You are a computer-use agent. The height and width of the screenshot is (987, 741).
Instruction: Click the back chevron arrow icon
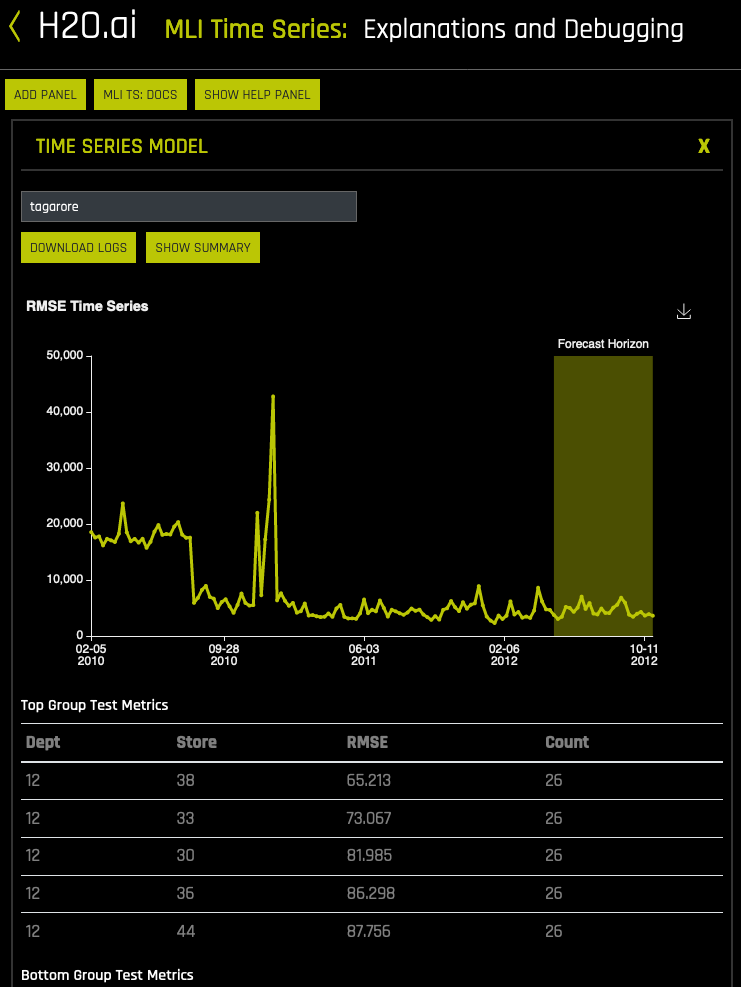click(15, 28)
